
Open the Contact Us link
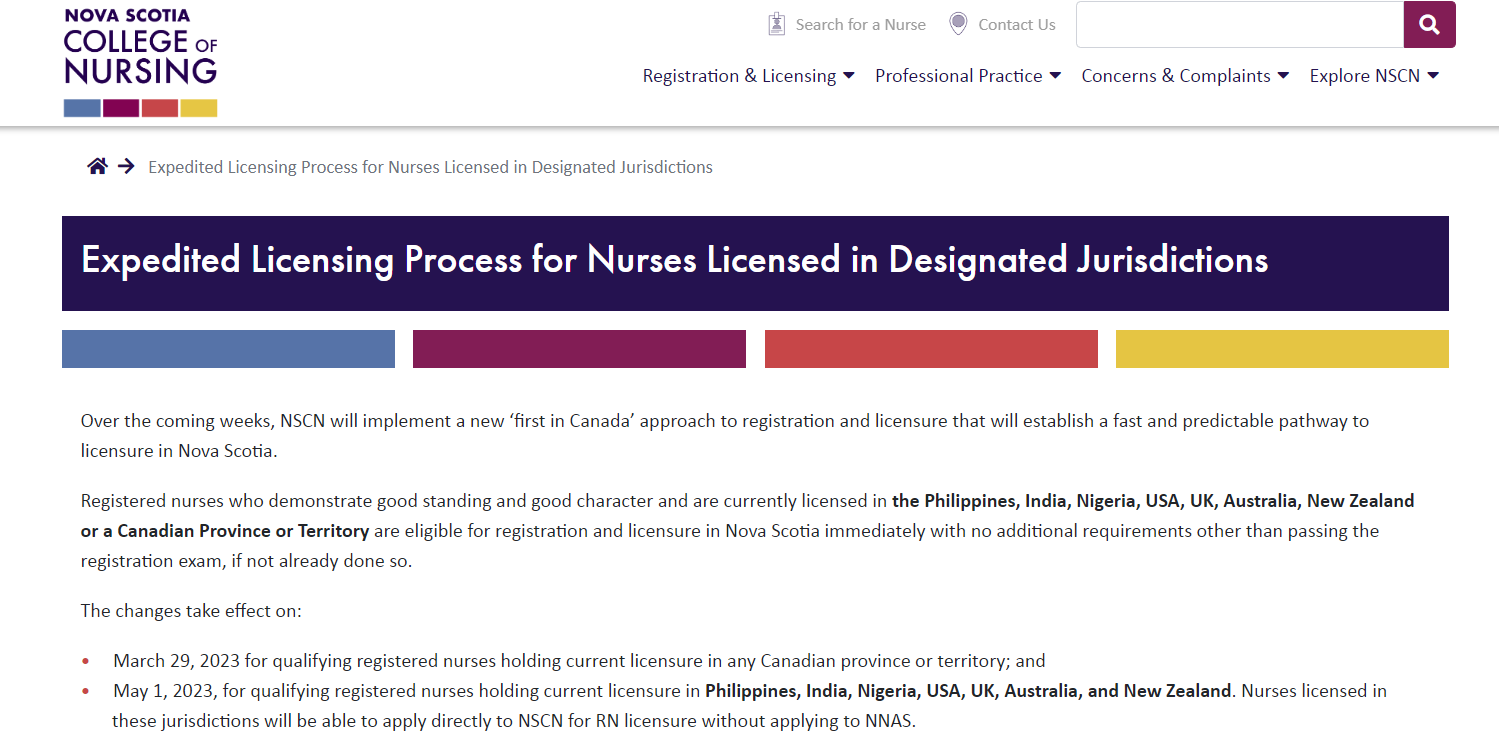[1017, 25]
